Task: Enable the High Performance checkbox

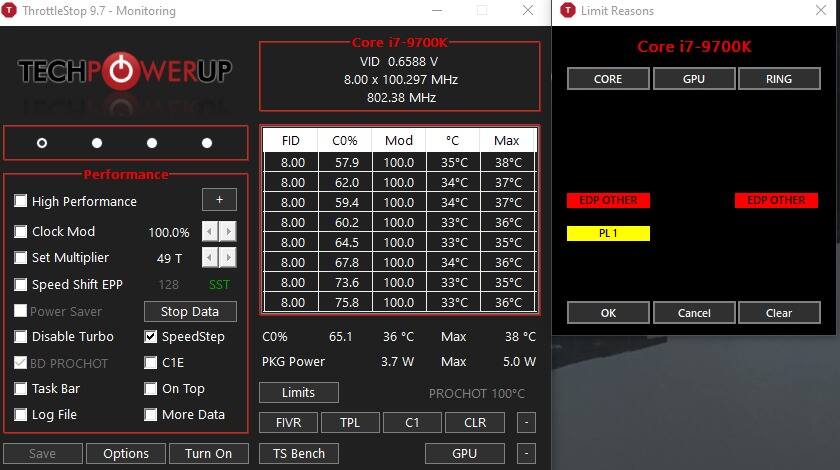Action: click(x=20, y=201)
